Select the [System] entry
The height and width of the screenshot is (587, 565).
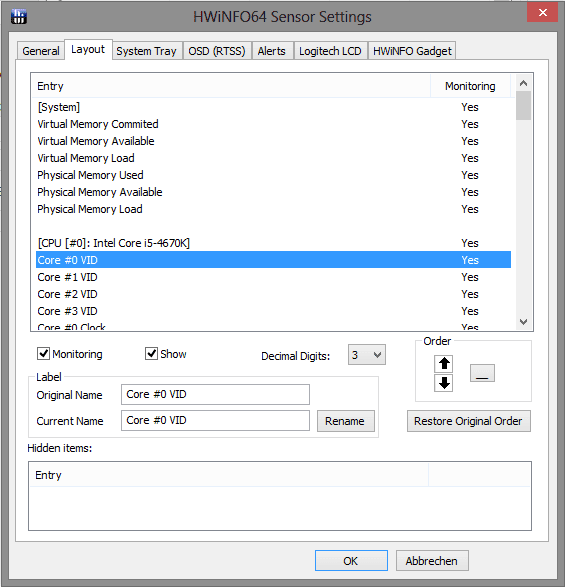[273, 107]
